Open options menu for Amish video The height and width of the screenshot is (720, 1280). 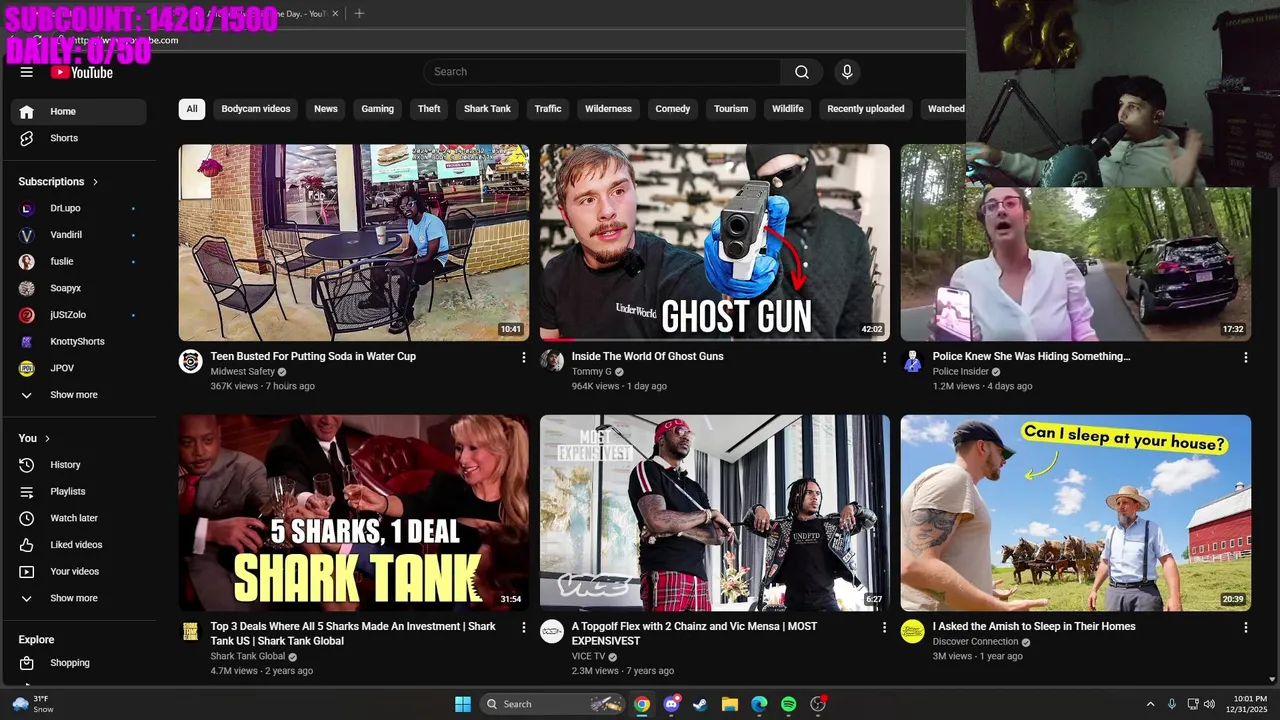(x=1245, y=627)
